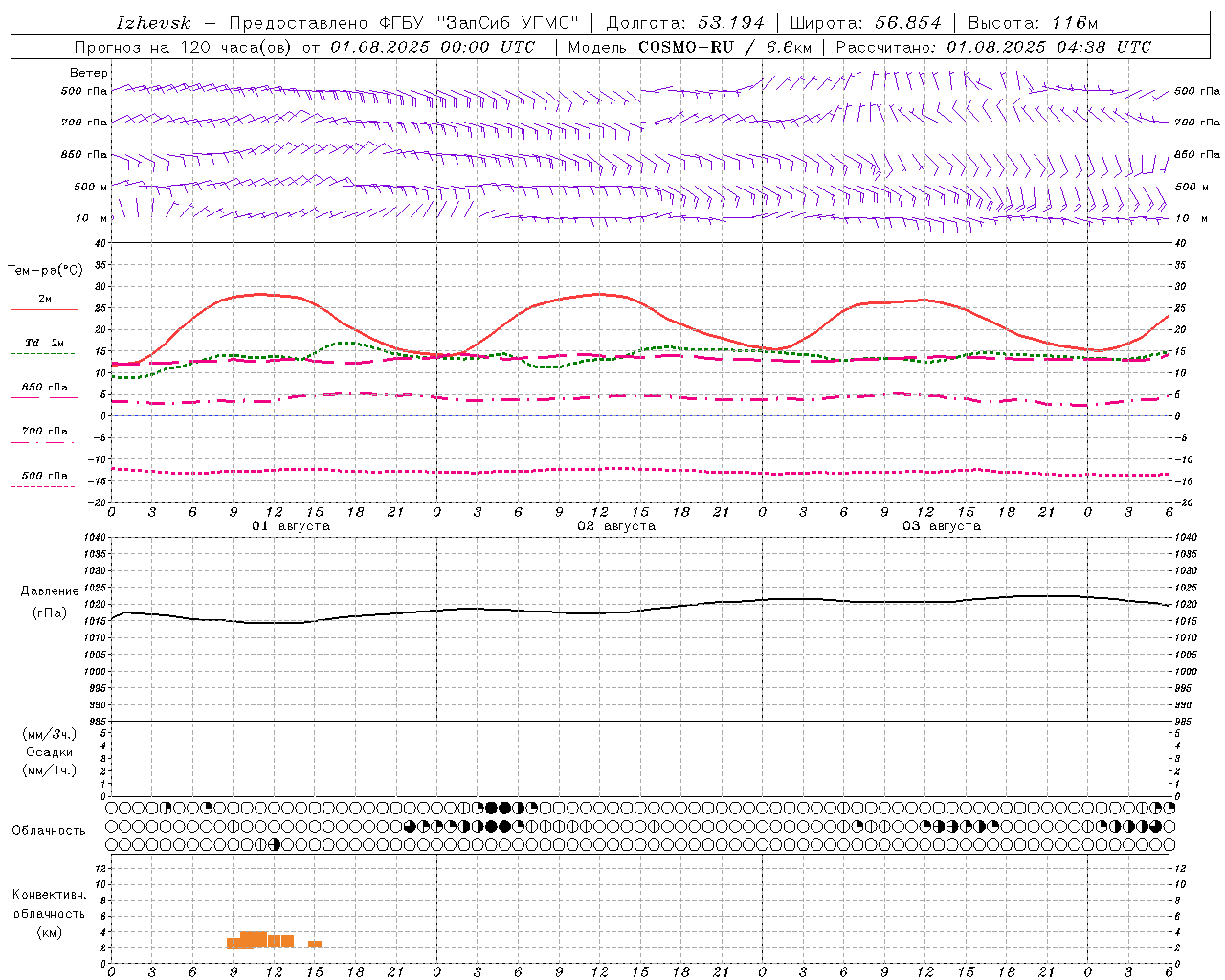Click the small orange bar at hour 15
1225x980 pixels.
click(x=315, y=944)
